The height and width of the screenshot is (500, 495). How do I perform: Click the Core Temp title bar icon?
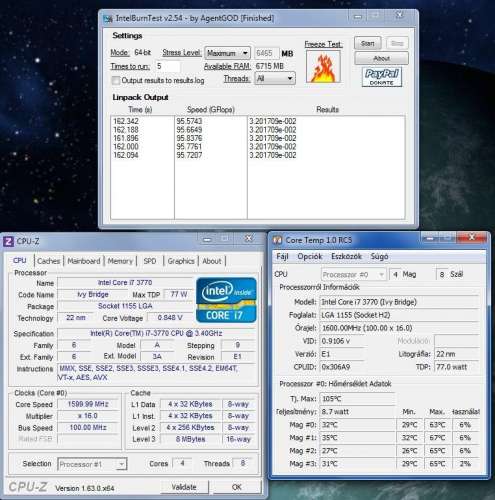pos(278,240)
